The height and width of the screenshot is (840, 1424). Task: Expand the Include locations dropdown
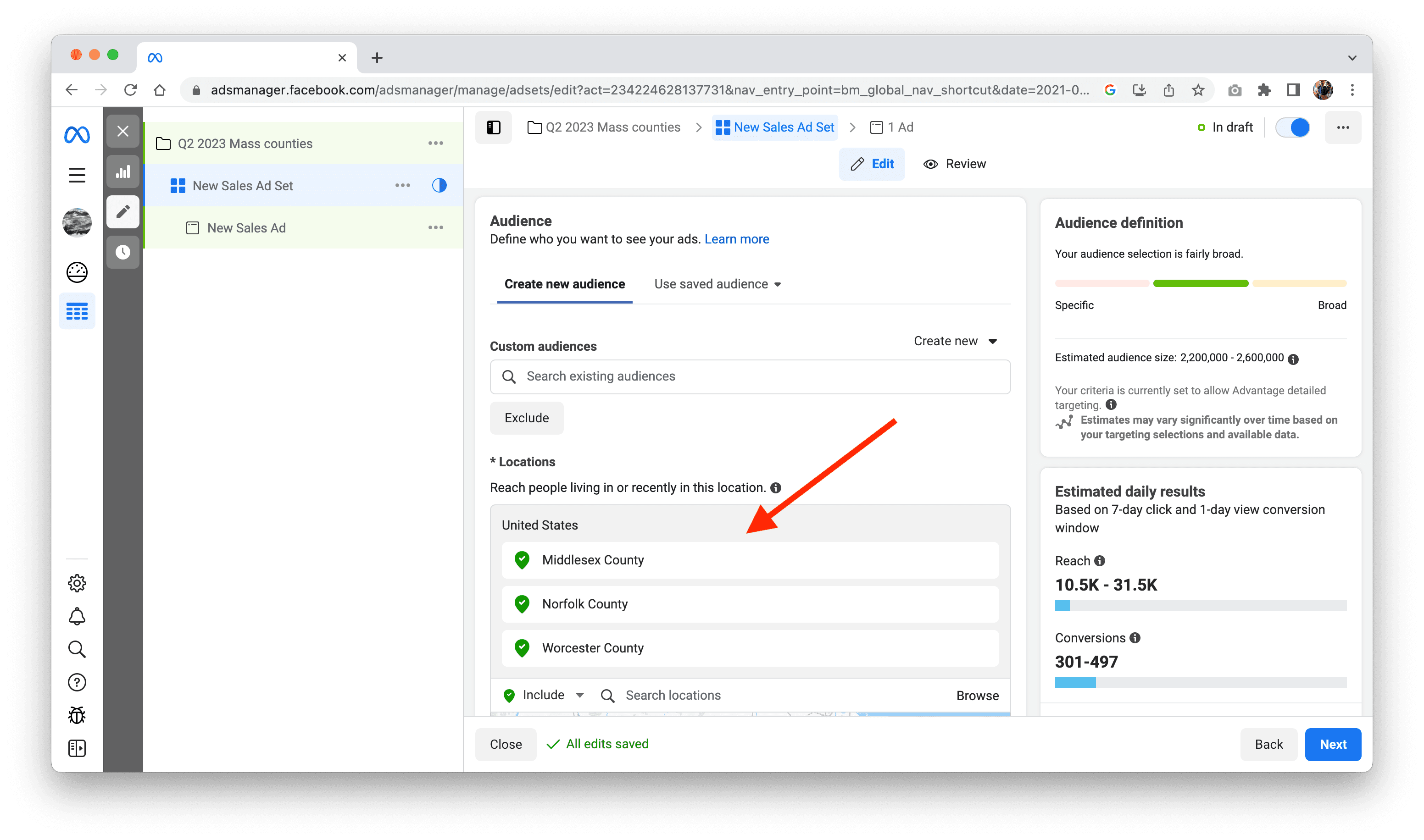[x=580, y=695]
